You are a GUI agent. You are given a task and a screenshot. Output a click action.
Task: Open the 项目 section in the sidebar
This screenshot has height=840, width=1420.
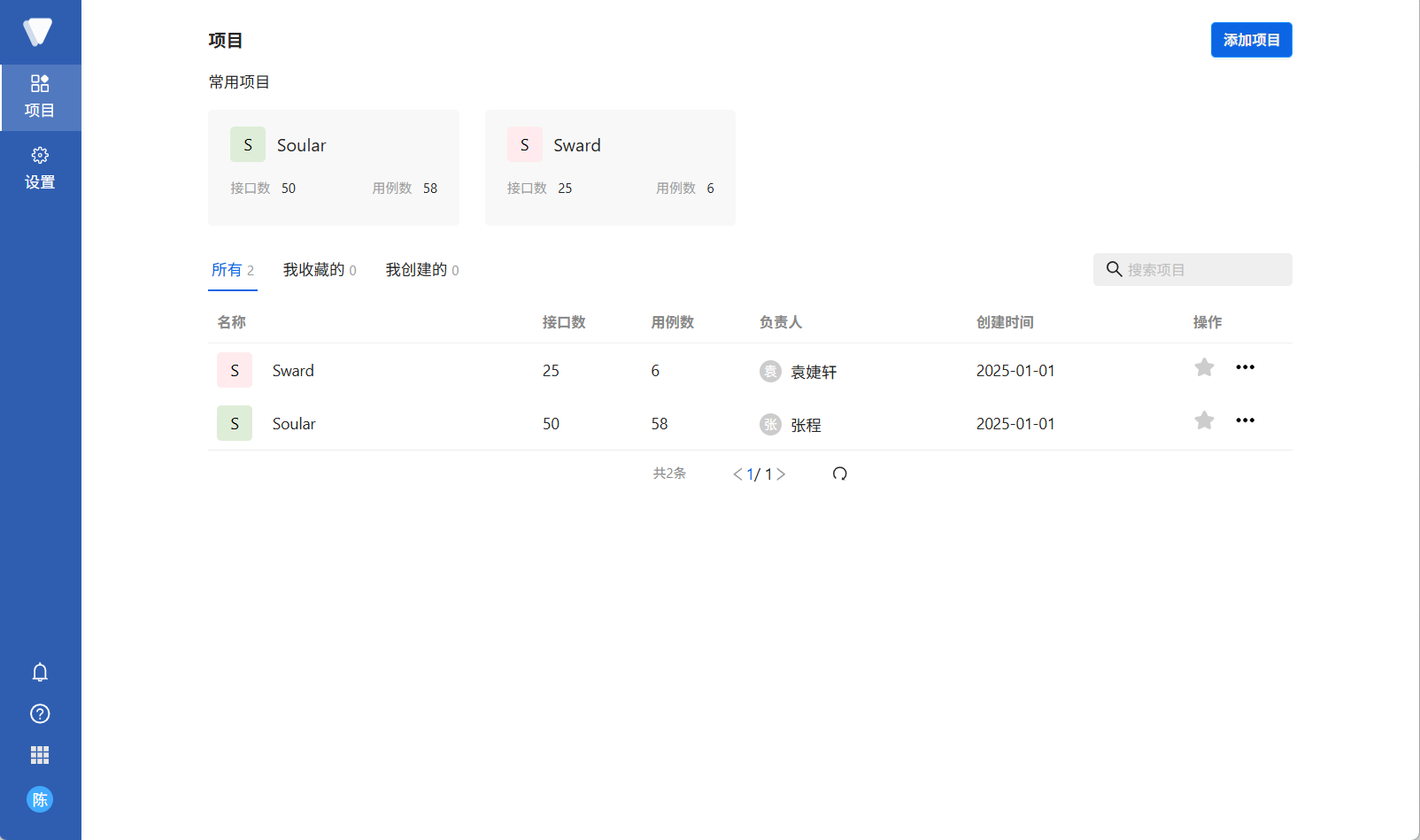[40, 97]
